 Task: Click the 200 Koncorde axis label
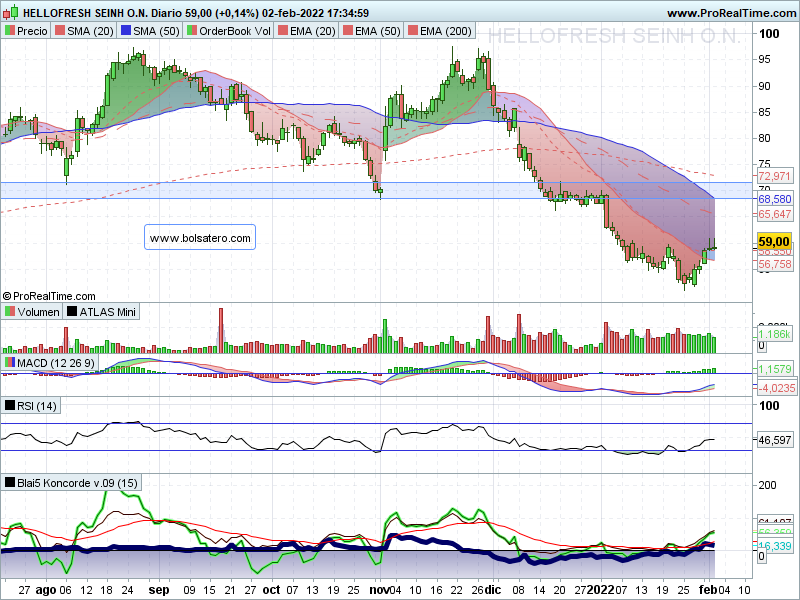click(767, 485)
